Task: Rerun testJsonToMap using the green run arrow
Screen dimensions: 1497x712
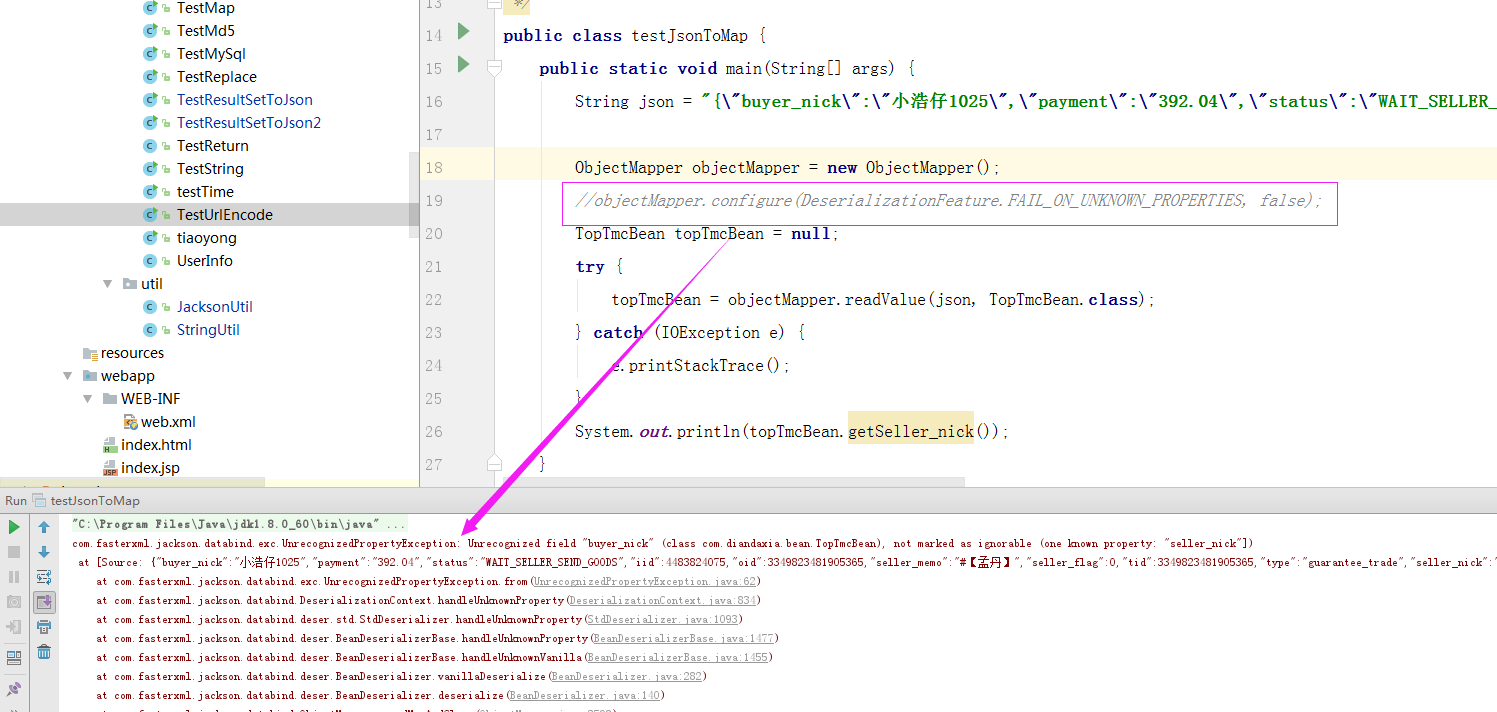Action: [14, 527]
